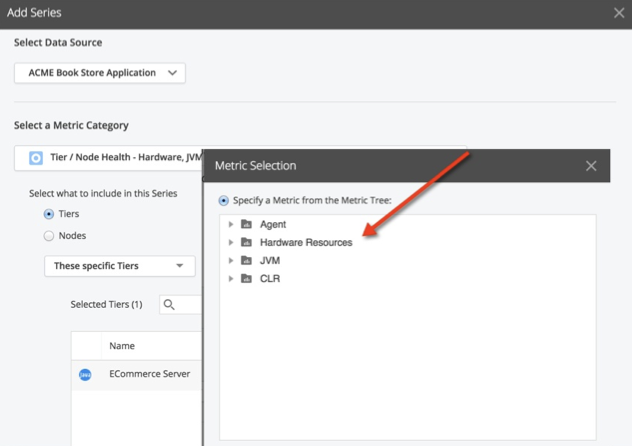The width and height of the screenshot is (632, 446).
Task: Select the Nodes radio button
Action: (49, 236)
